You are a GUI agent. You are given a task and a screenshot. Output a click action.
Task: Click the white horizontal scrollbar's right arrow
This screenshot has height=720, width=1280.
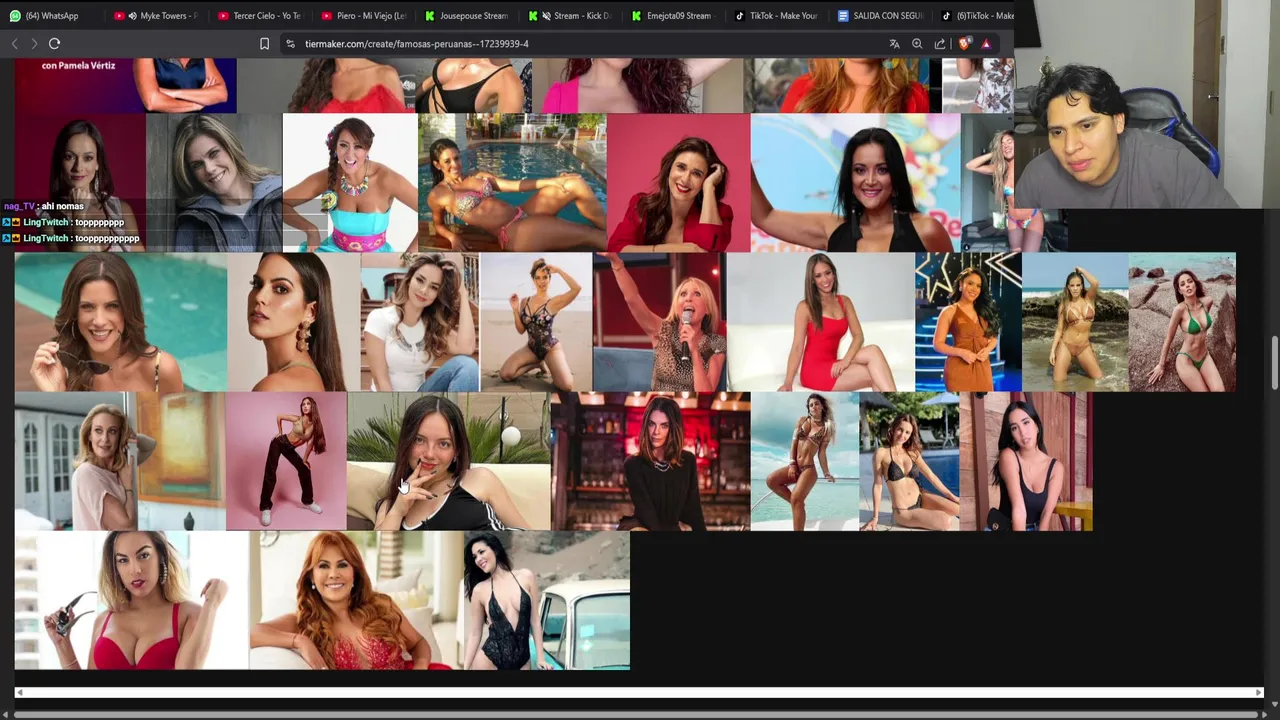[x=1259, y=692]
